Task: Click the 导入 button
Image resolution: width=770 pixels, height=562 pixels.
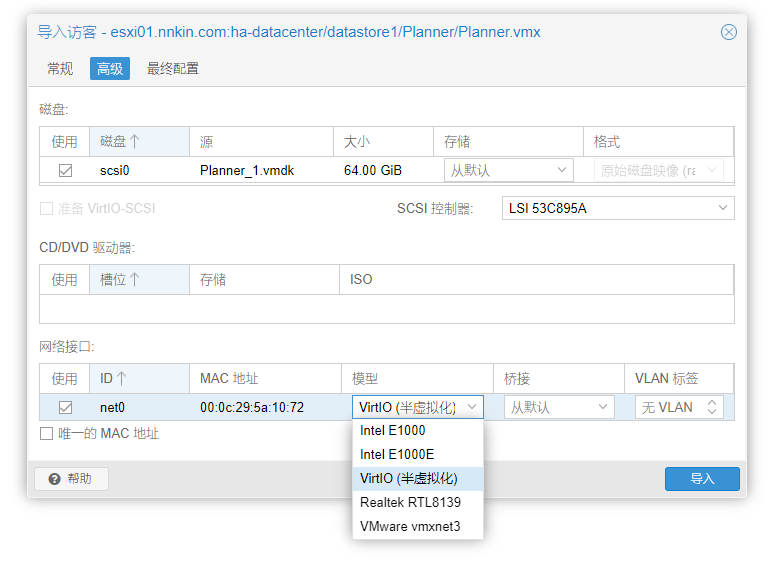Action: [702, 479]
